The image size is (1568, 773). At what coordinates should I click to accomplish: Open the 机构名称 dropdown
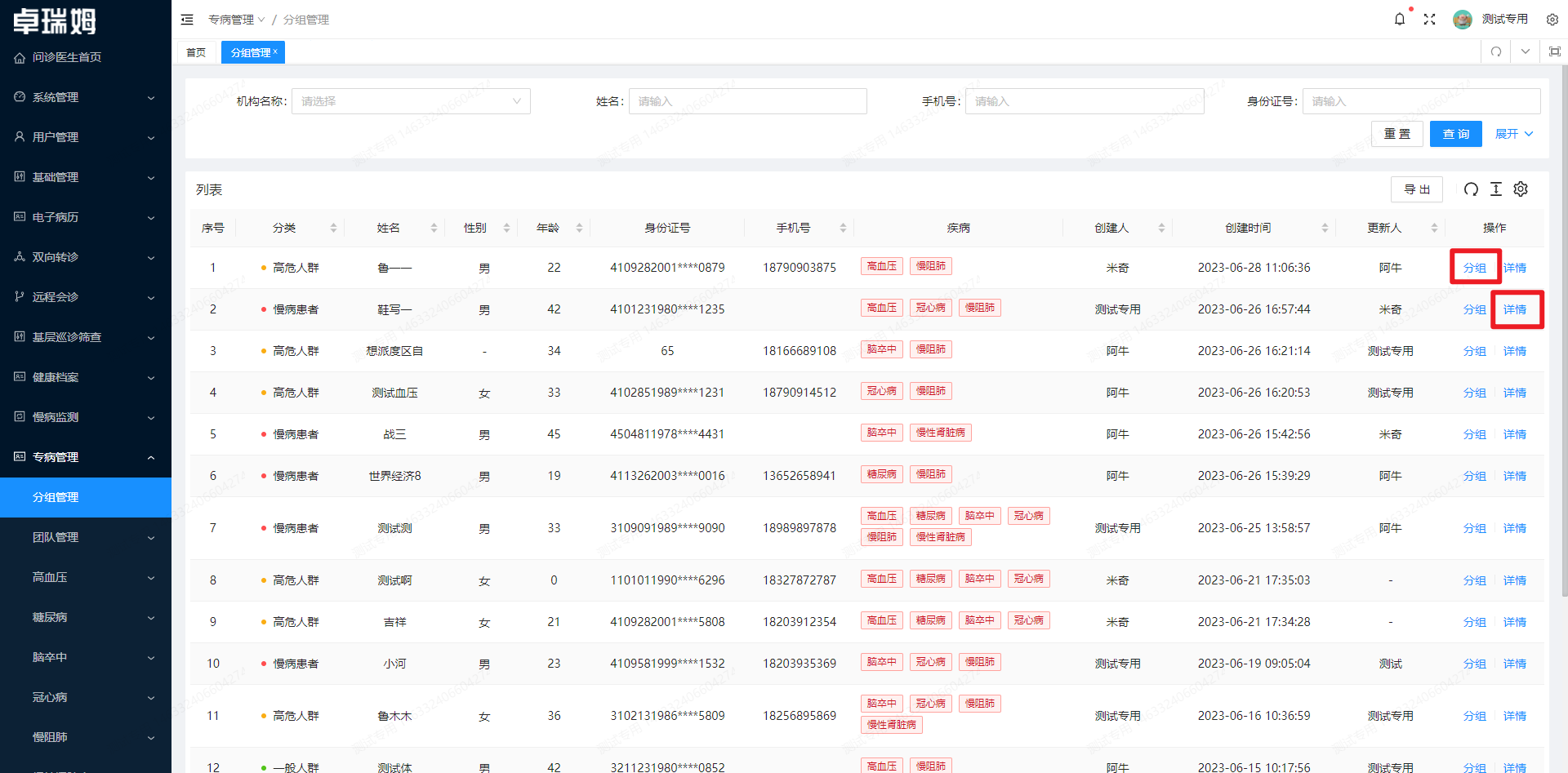(411, 101)
